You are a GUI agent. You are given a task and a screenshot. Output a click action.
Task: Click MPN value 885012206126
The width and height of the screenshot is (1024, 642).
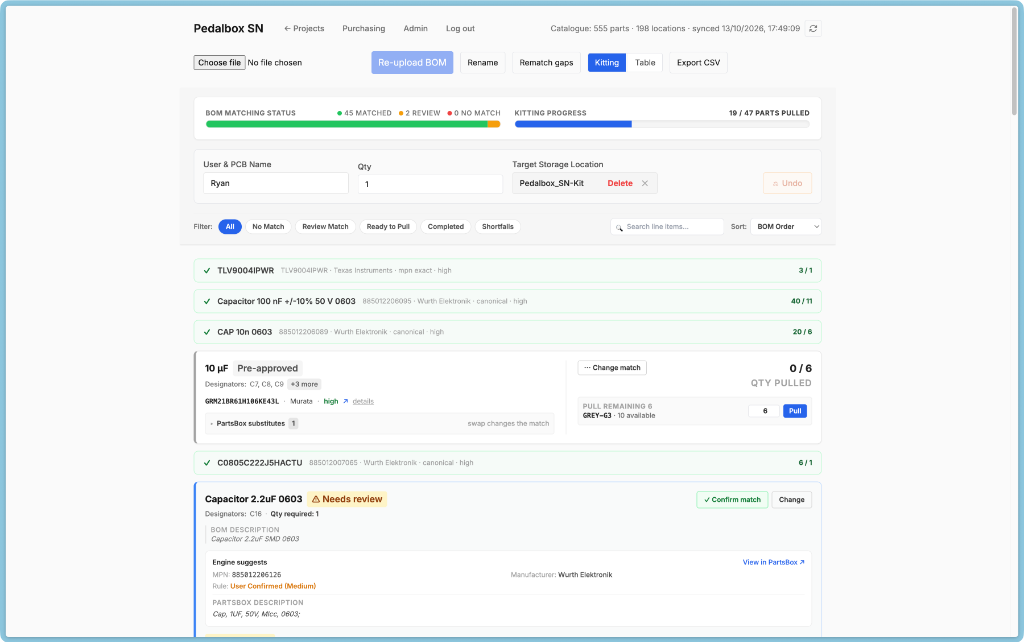[257, 575]
